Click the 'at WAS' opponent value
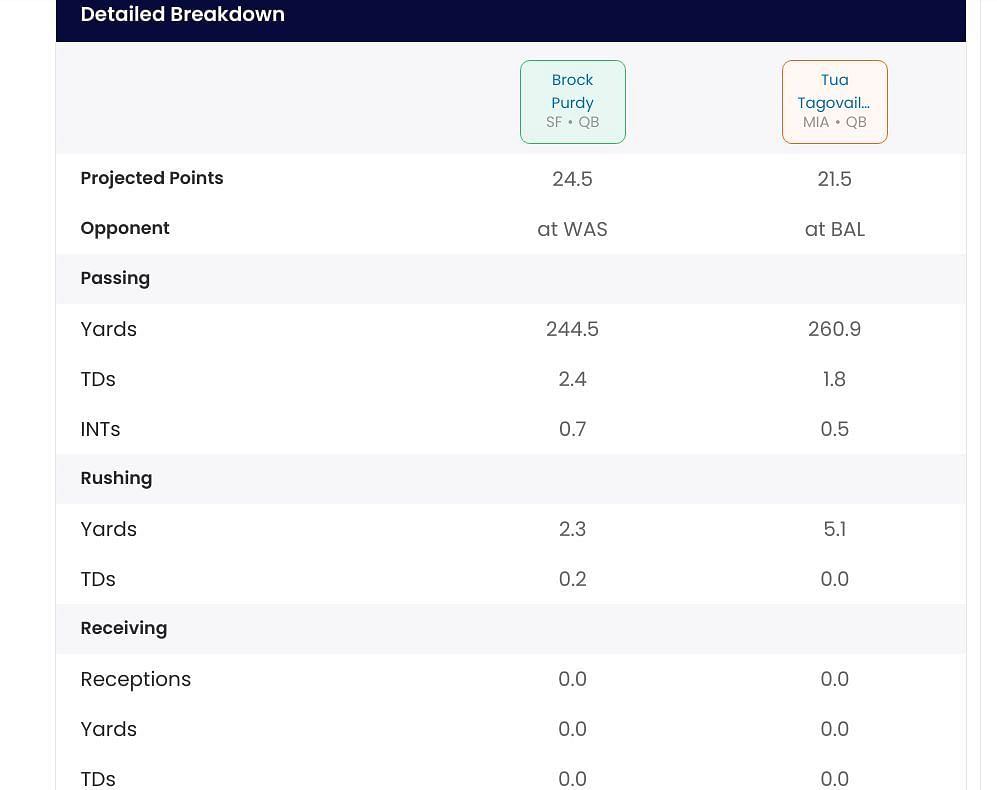997x790 pixels. point(572,229)
